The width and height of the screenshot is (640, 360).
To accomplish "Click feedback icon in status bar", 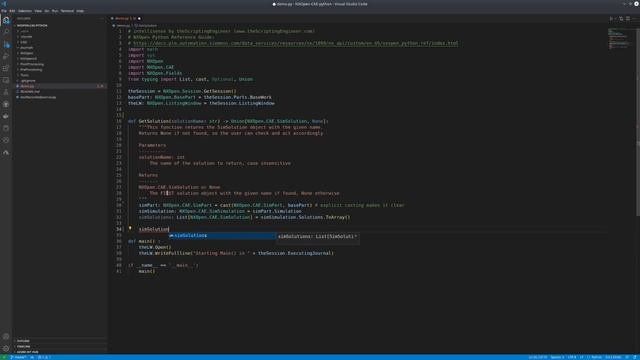I will [627, 357].
